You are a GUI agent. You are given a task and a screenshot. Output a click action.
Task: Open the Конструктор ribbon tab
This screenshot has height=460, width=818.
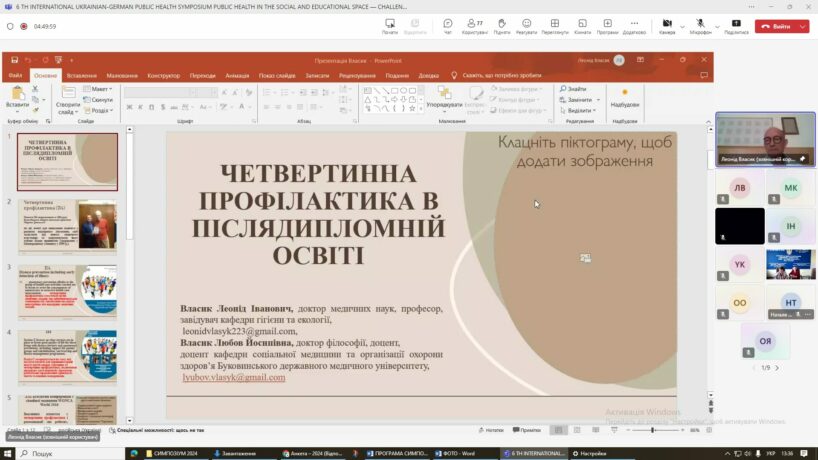[x=163, y=75]
